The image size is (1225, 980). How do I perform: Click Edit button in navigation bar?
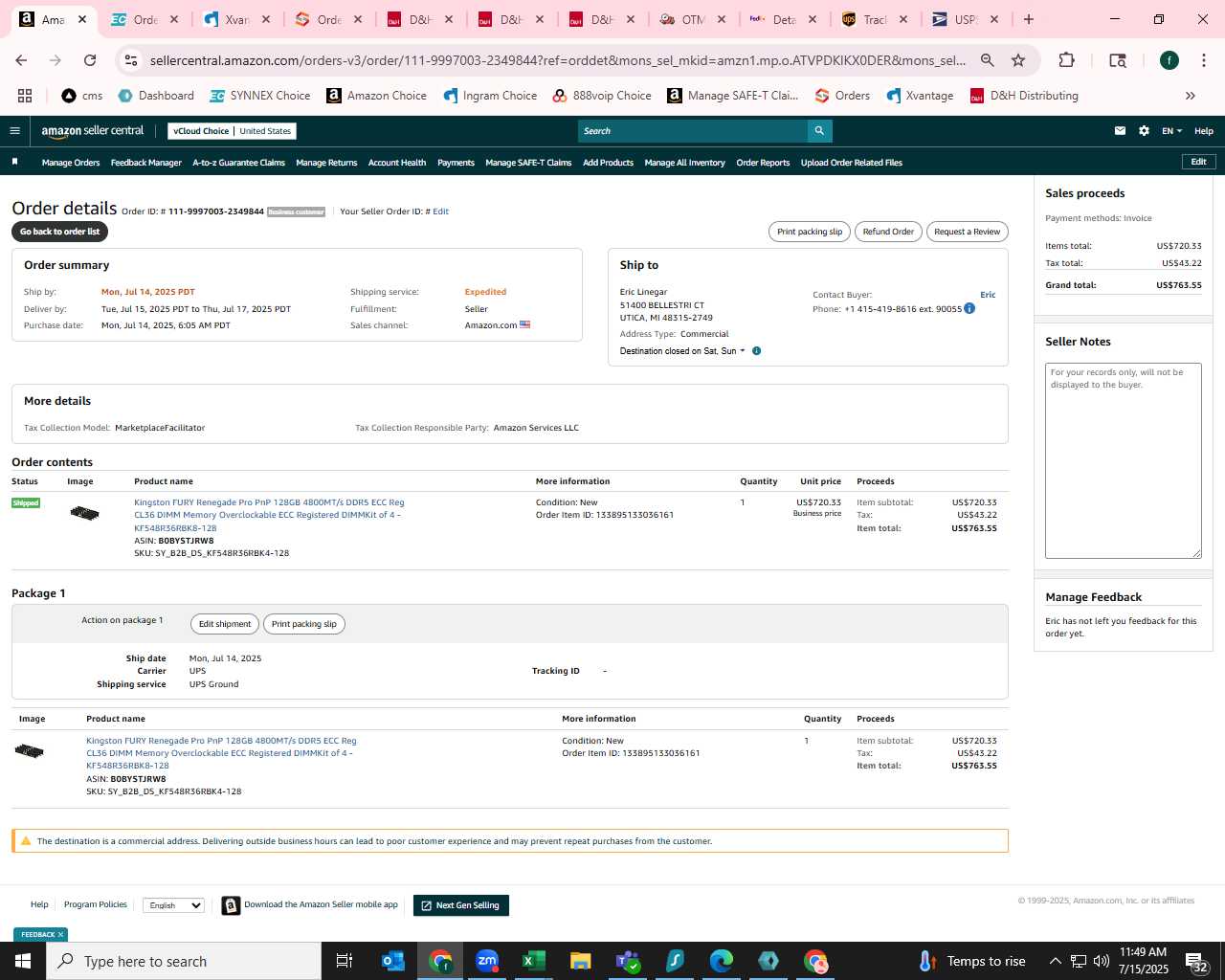tap(1198, 162)
